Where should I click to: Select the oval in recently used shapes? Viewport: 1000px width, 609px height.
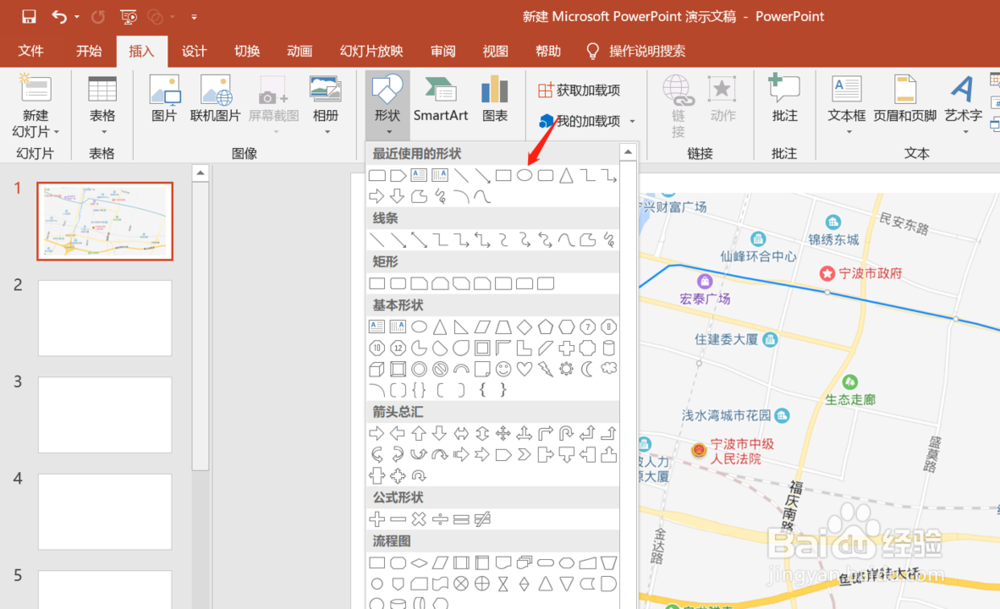tap(524, 175)
